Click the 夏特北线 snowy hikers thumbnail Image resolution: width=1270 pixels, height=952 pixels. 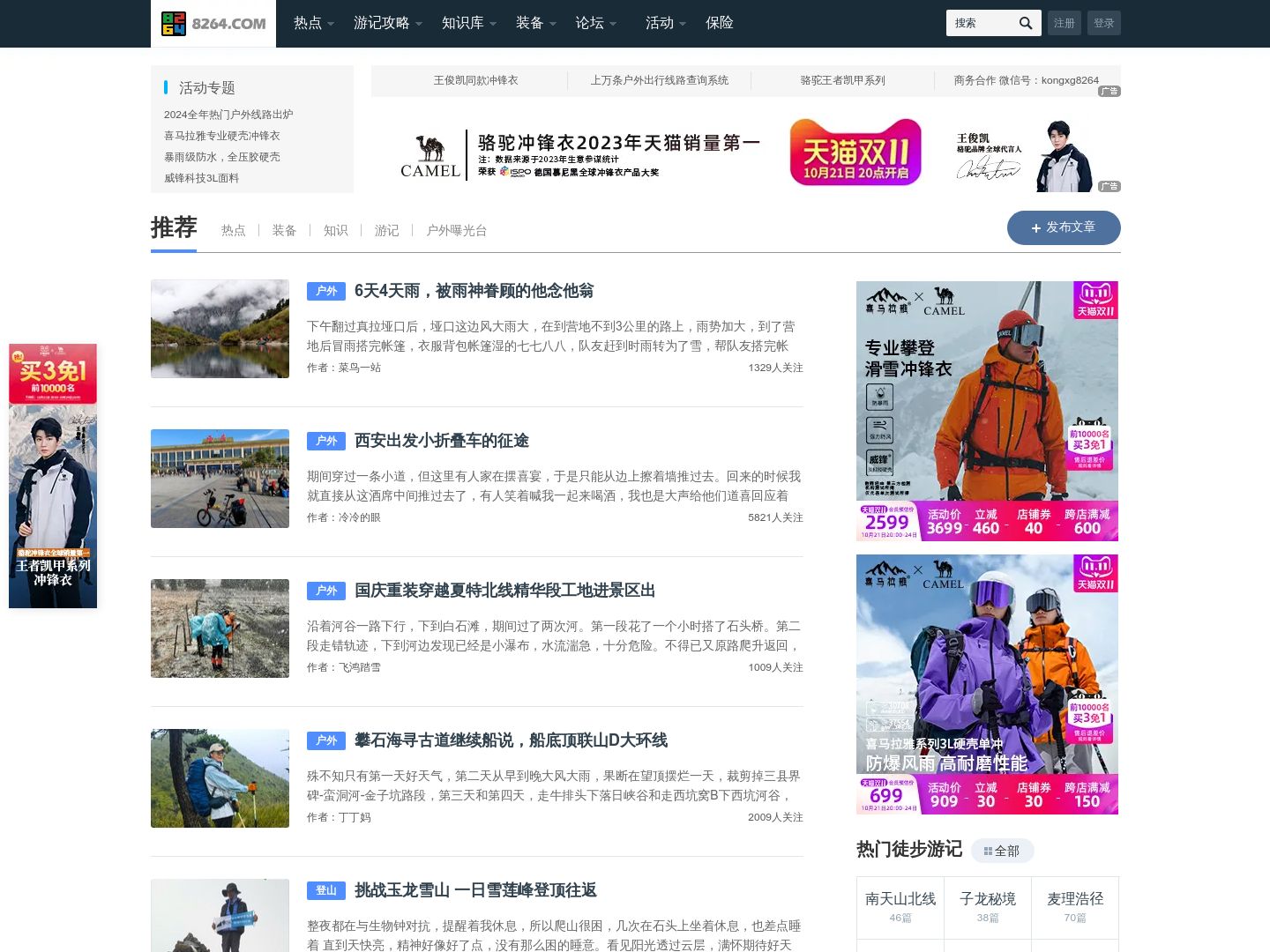(220, 628)
